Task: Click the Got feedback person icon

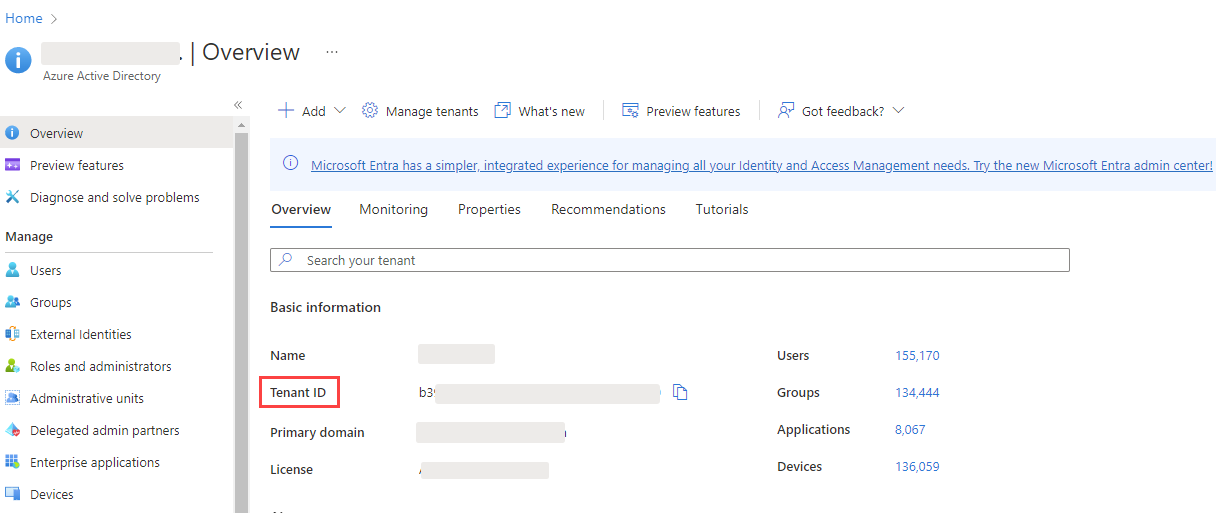Action: (x=786, y=111)
